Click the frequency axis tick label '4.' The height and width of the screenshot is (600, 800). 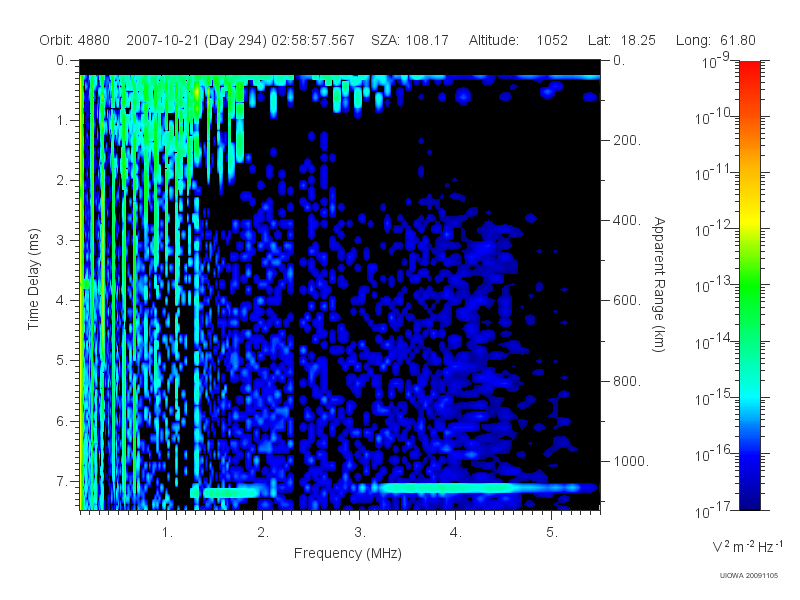coord(456,533)
